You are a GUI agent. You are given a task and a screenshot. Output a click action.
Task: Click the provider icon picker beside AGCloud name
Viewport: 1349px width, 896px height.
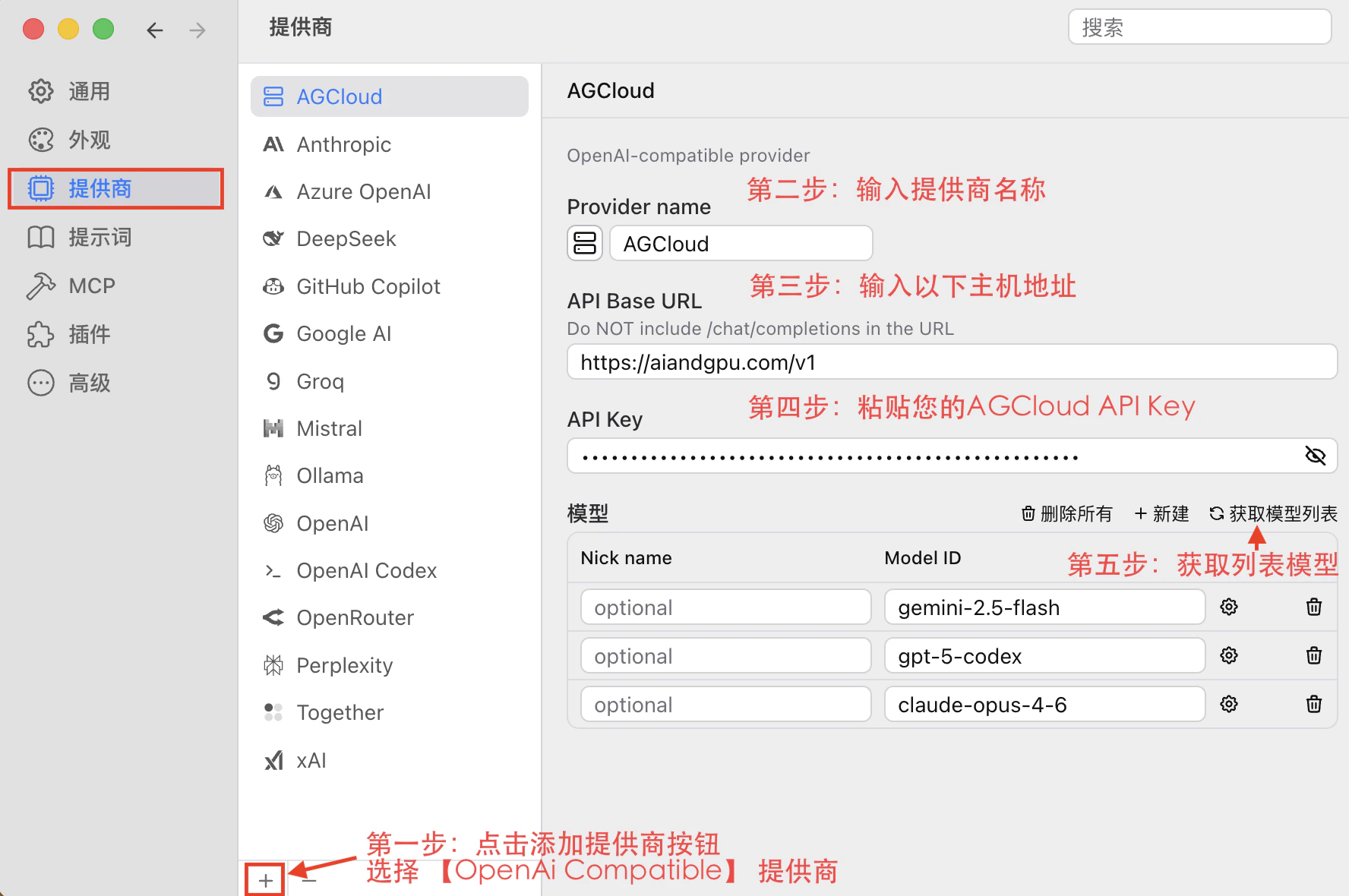pos(585,244)
